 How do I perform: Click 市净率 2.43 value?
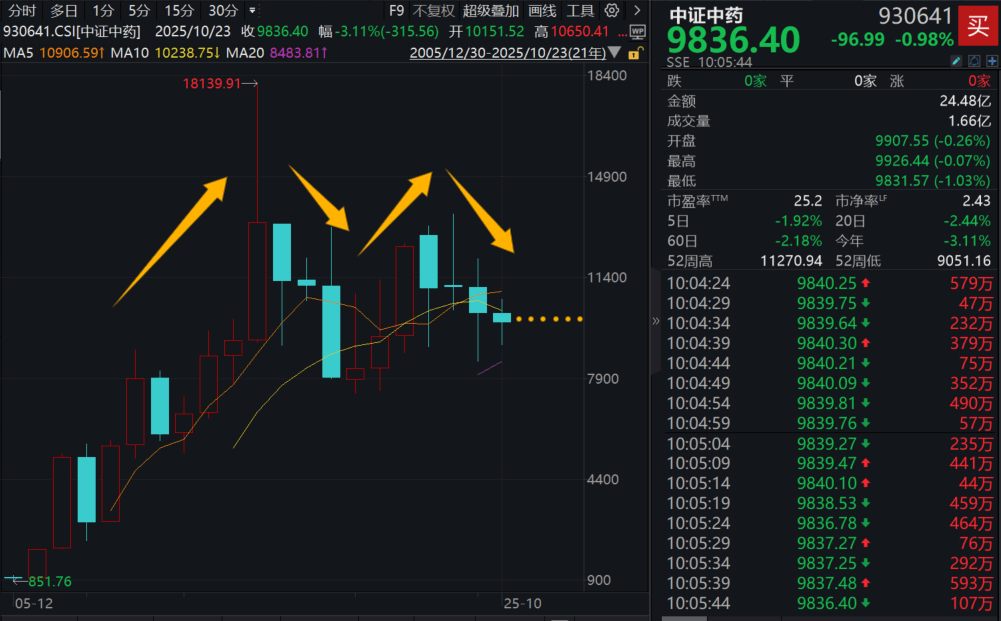tap(976, 201)
